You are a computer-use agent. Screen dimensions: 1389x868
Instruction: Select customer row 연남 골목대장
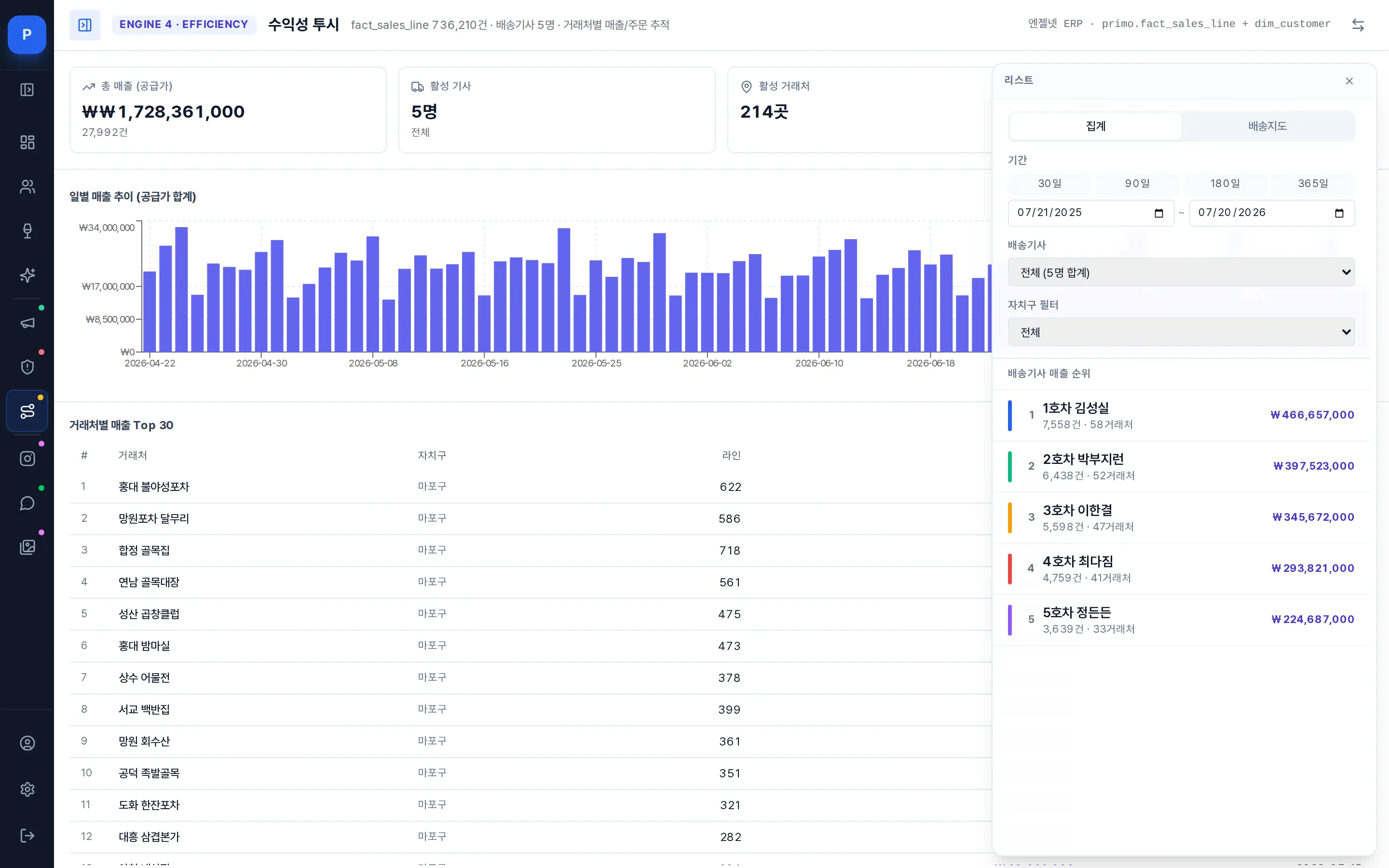[531, 583]
